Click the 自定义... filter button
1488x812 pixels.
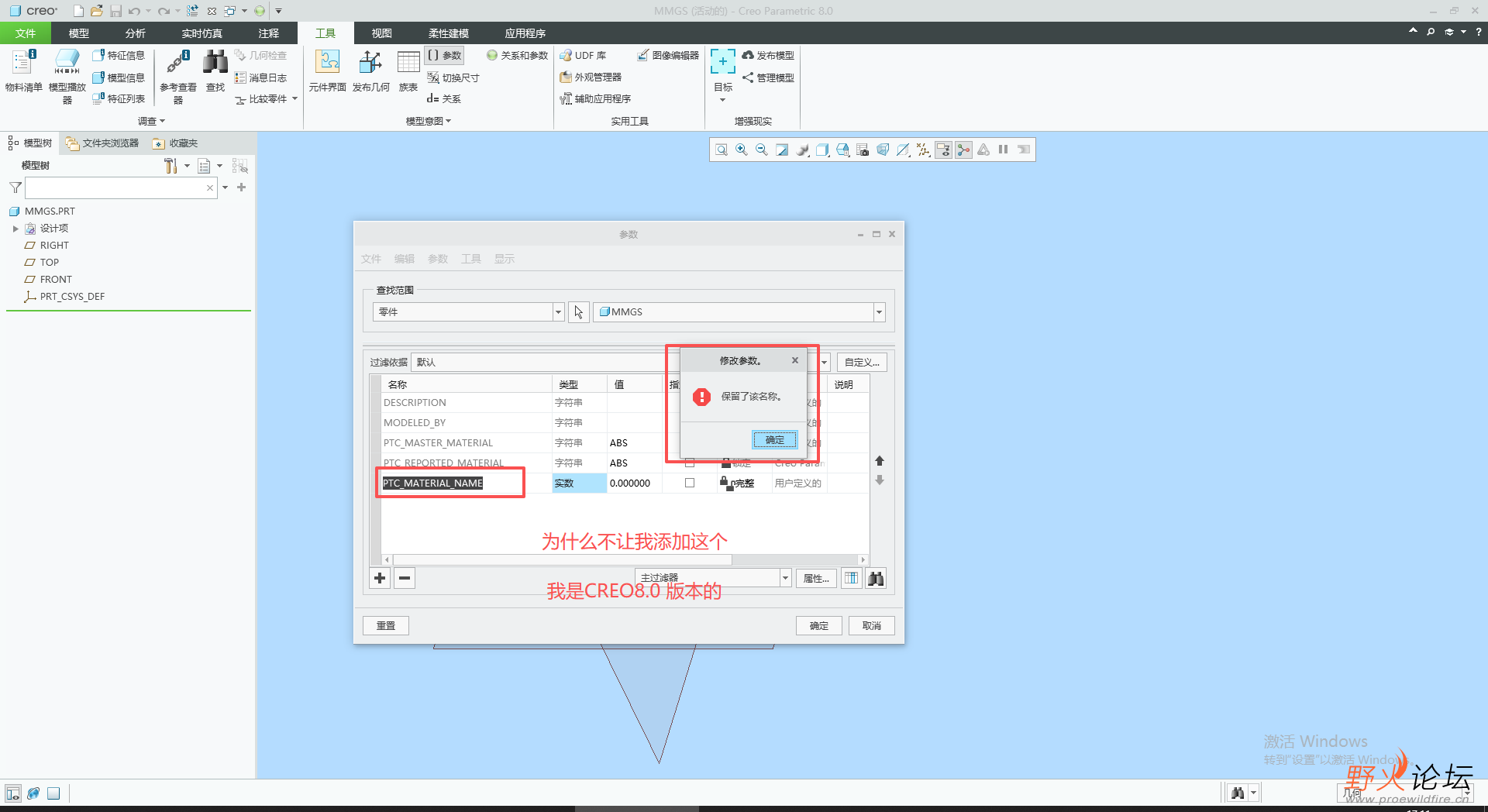tap(862, 363)
